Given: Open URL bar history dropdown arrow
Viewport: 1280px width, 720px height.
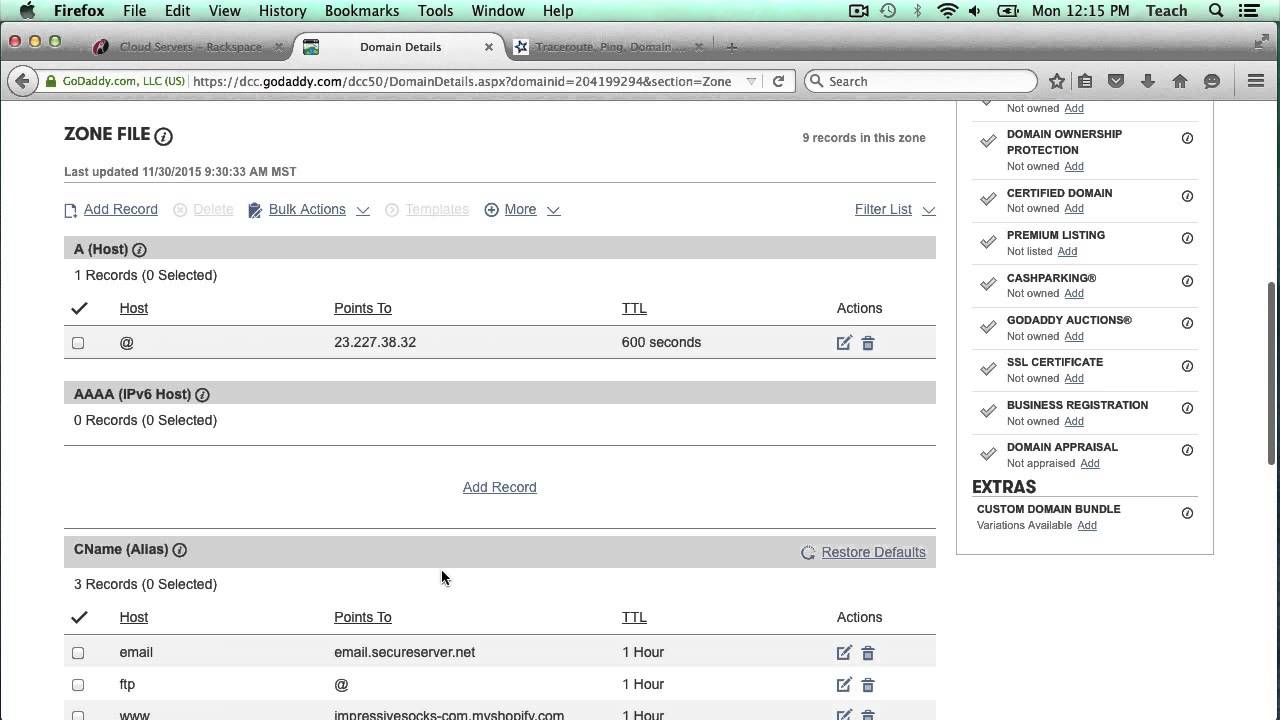Looking at the screenshot, I should coord(751,81).
